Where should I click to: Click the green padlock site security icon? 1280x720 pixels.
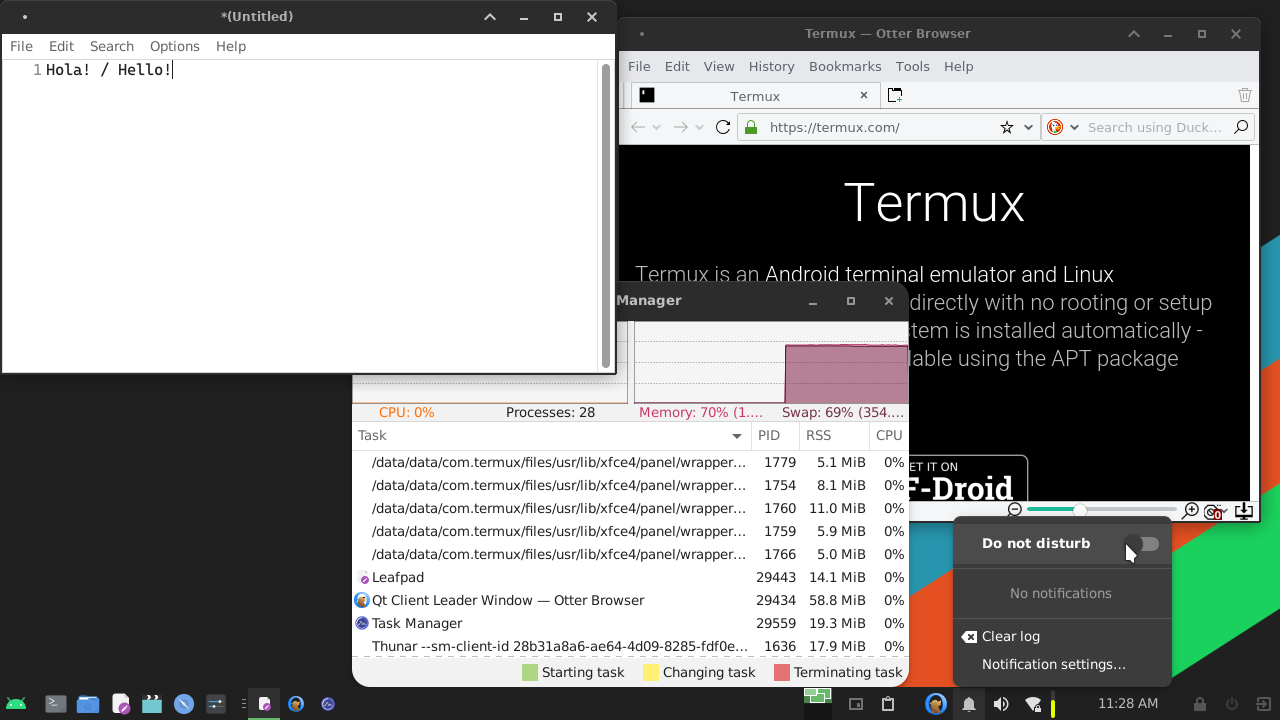(751, 127)
